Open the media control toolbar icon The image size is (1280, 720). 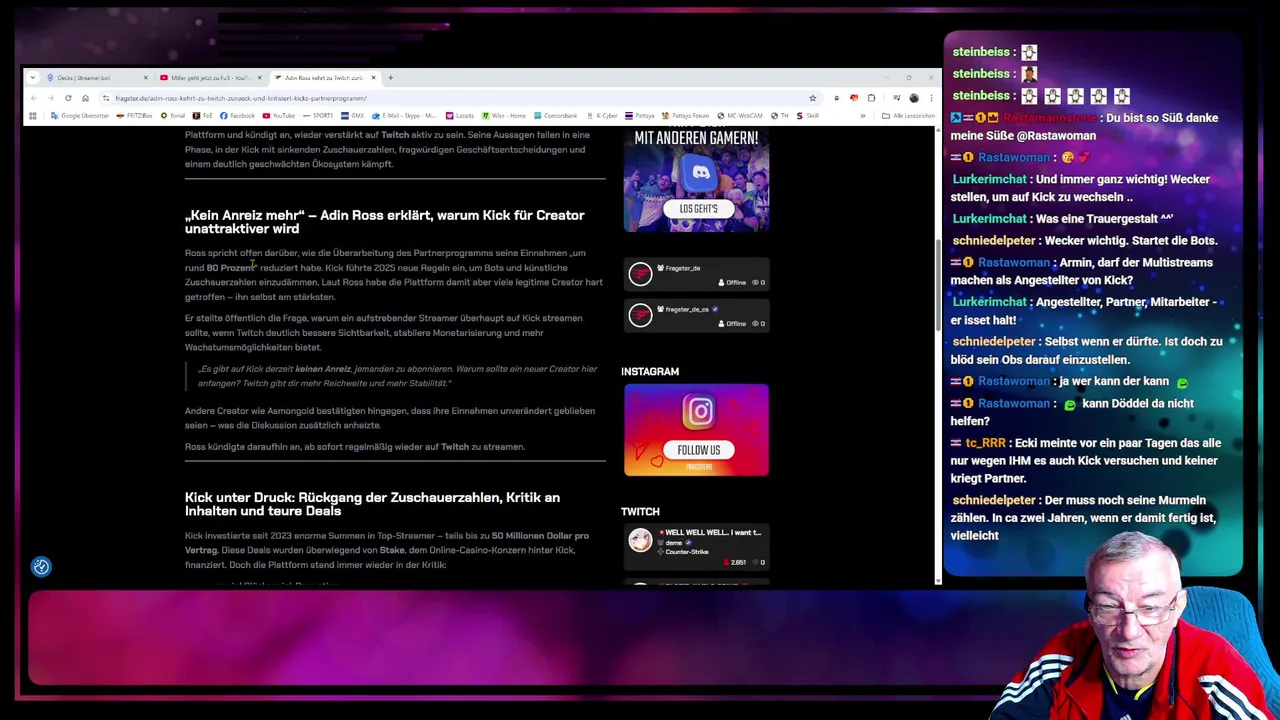pos(896,98)
